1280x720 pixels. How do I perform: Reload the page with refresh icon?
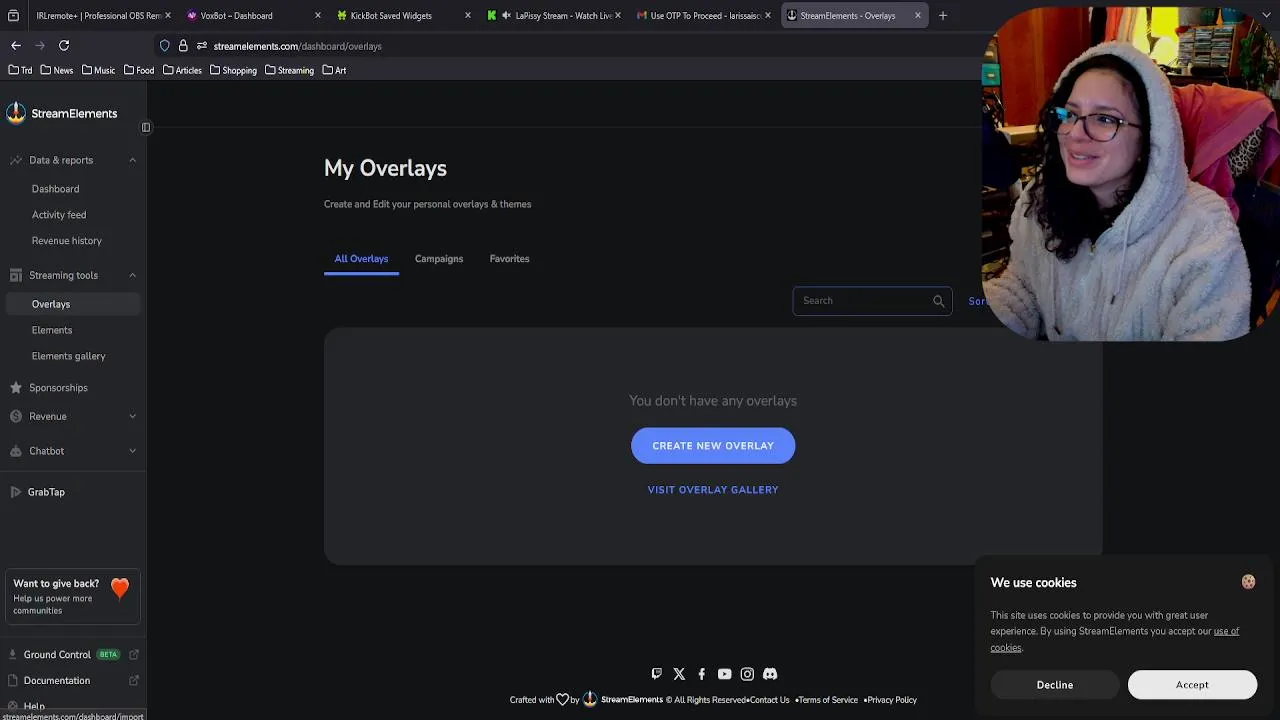pyautogui.click(x=64, y=46)
